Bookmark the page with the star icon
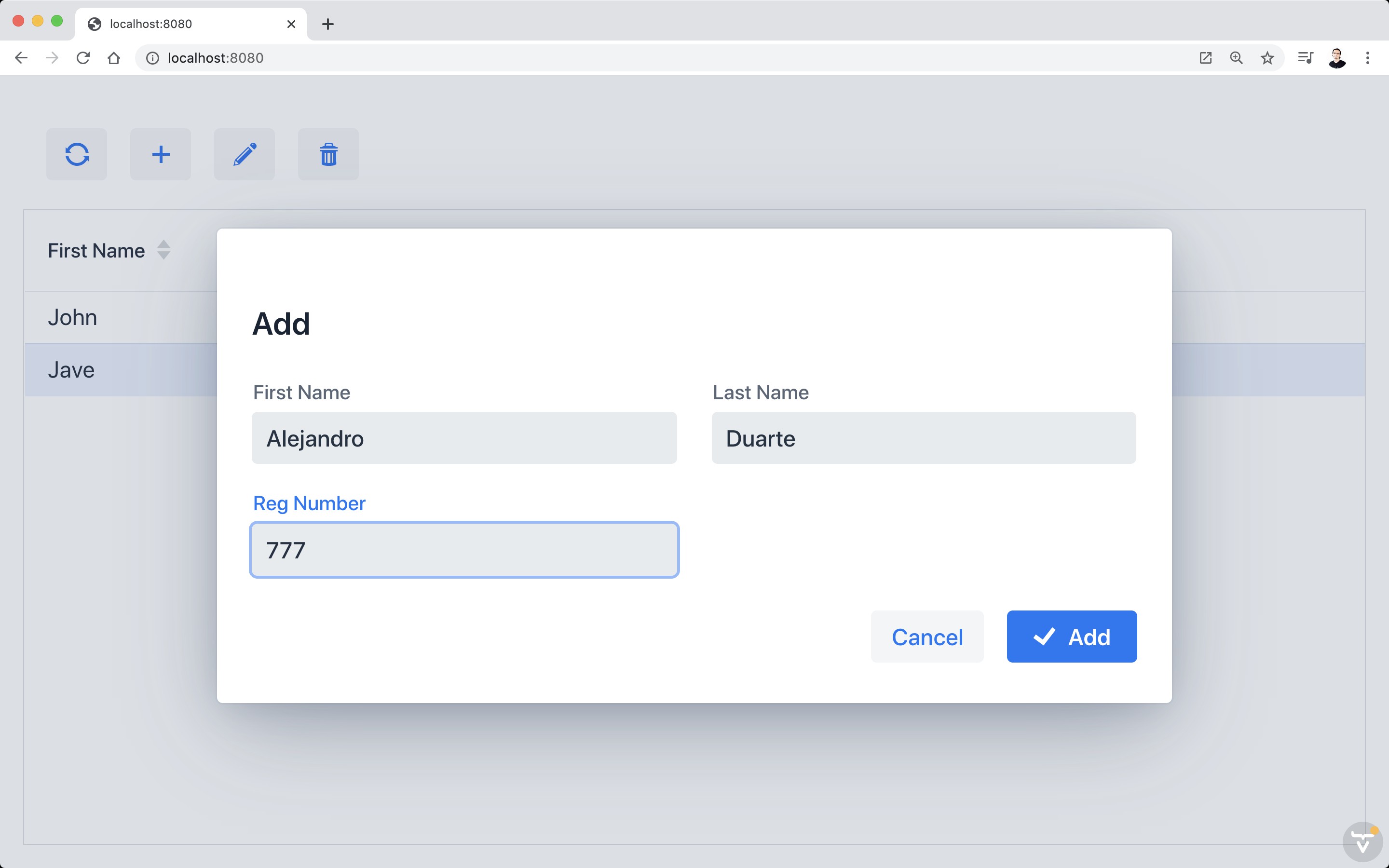Screen dimensions: 1389x868 (x=1267, y=57)
